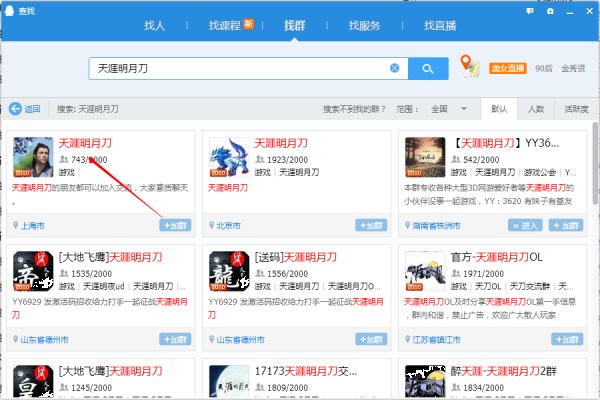Join the [送码]天涯明月刀 group
Screen dimensions: 600x400
coord(371,340)
